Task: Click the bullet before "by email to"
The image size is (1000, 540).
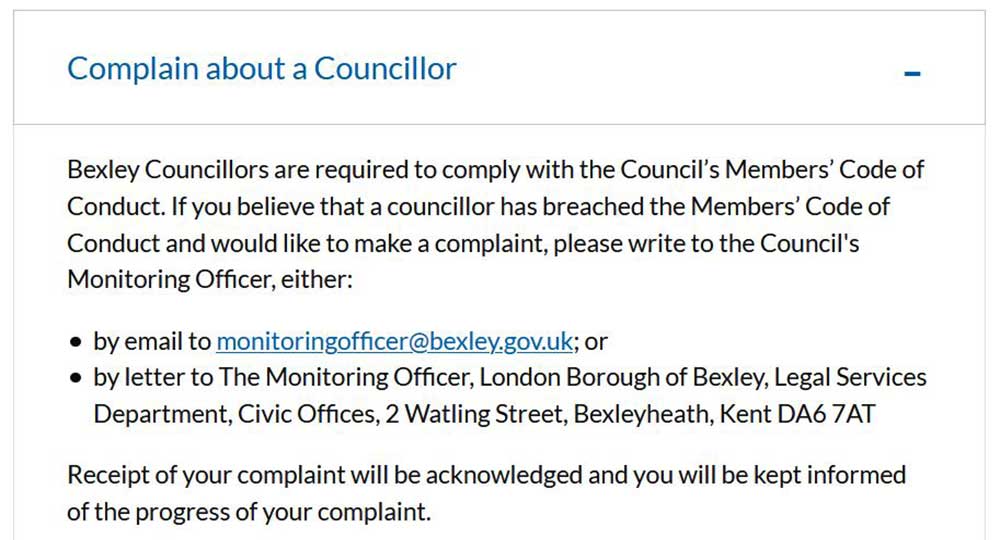Action: pos(76,342)
